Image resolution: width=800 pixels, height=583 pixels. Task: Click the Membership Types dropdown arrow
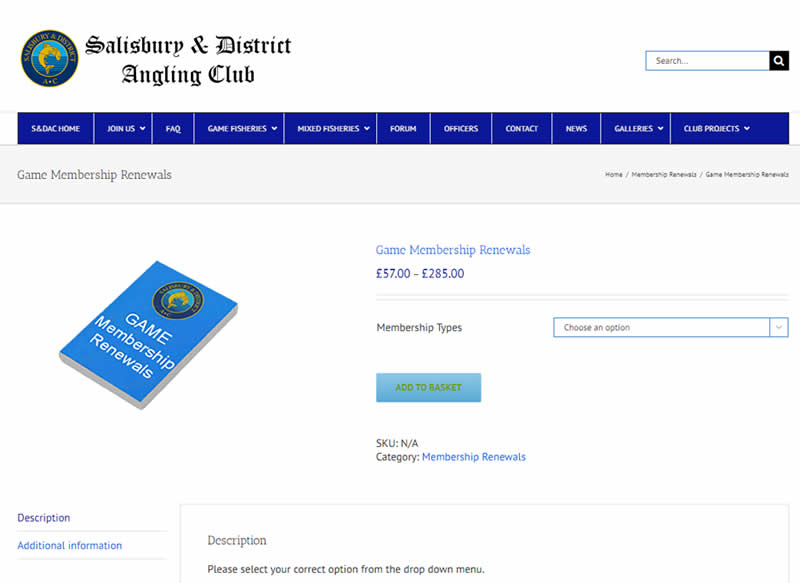779,327
